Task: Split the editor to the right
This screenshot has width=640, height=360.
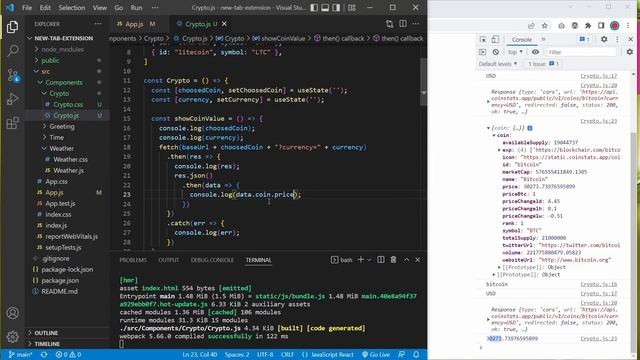Action: pos(402,24)
